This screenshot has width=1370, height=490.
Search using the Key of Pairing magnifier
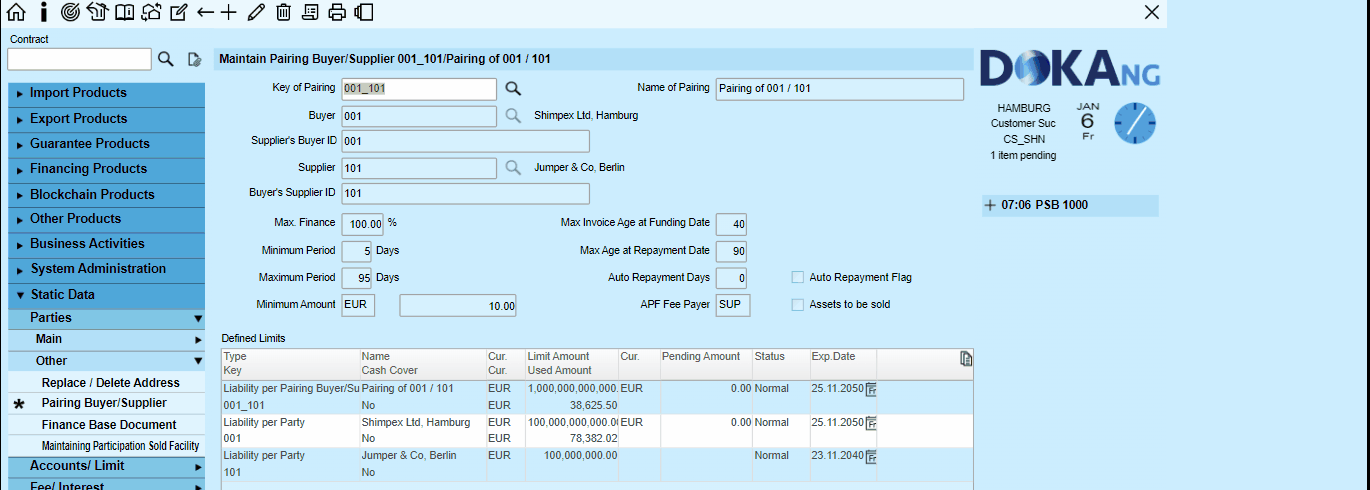pos(513,89)
